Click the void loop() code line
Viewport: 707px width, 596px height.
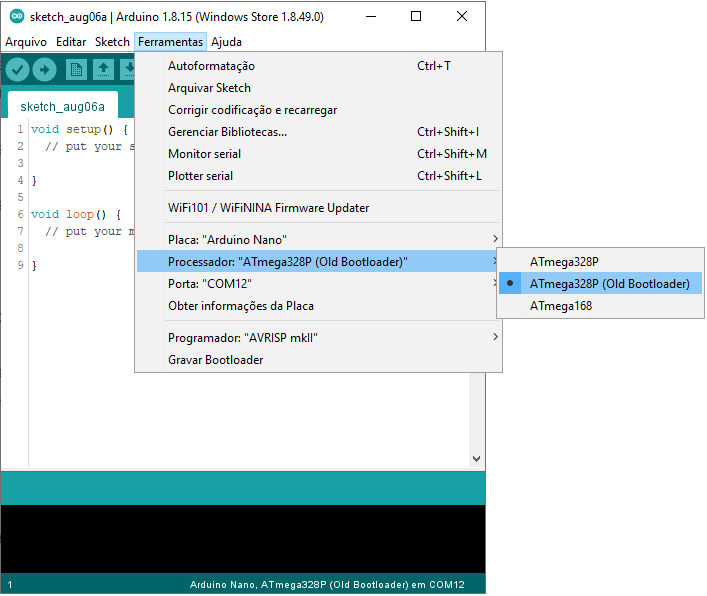pos(76,214)
